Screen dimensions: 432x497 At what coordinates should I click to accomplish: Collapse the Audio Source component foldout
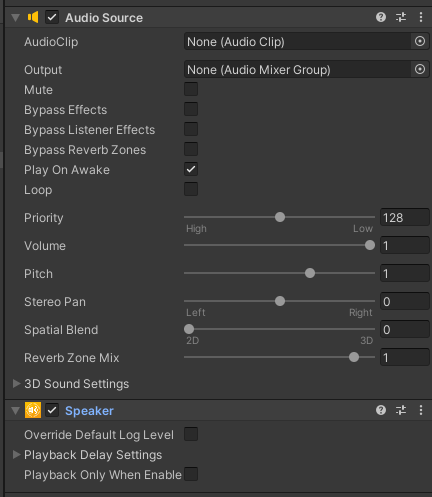click(x=15, y=17)
